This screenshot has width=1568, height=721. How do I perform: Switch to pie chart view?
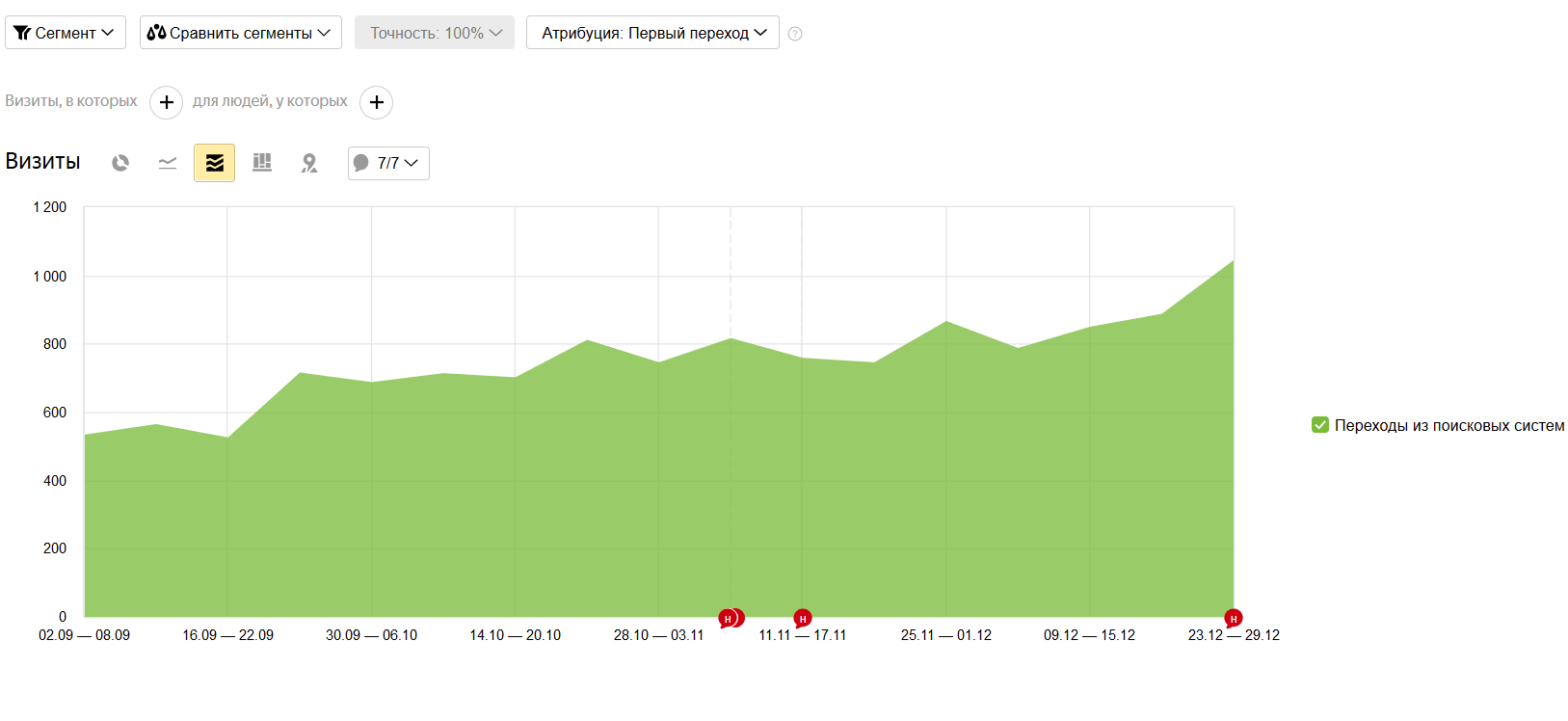[120, 163]
